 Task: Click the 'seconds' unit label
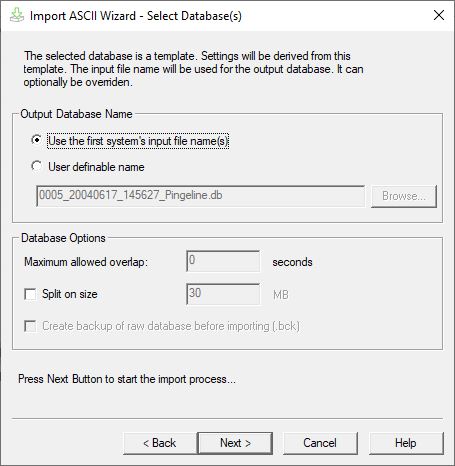292,262
